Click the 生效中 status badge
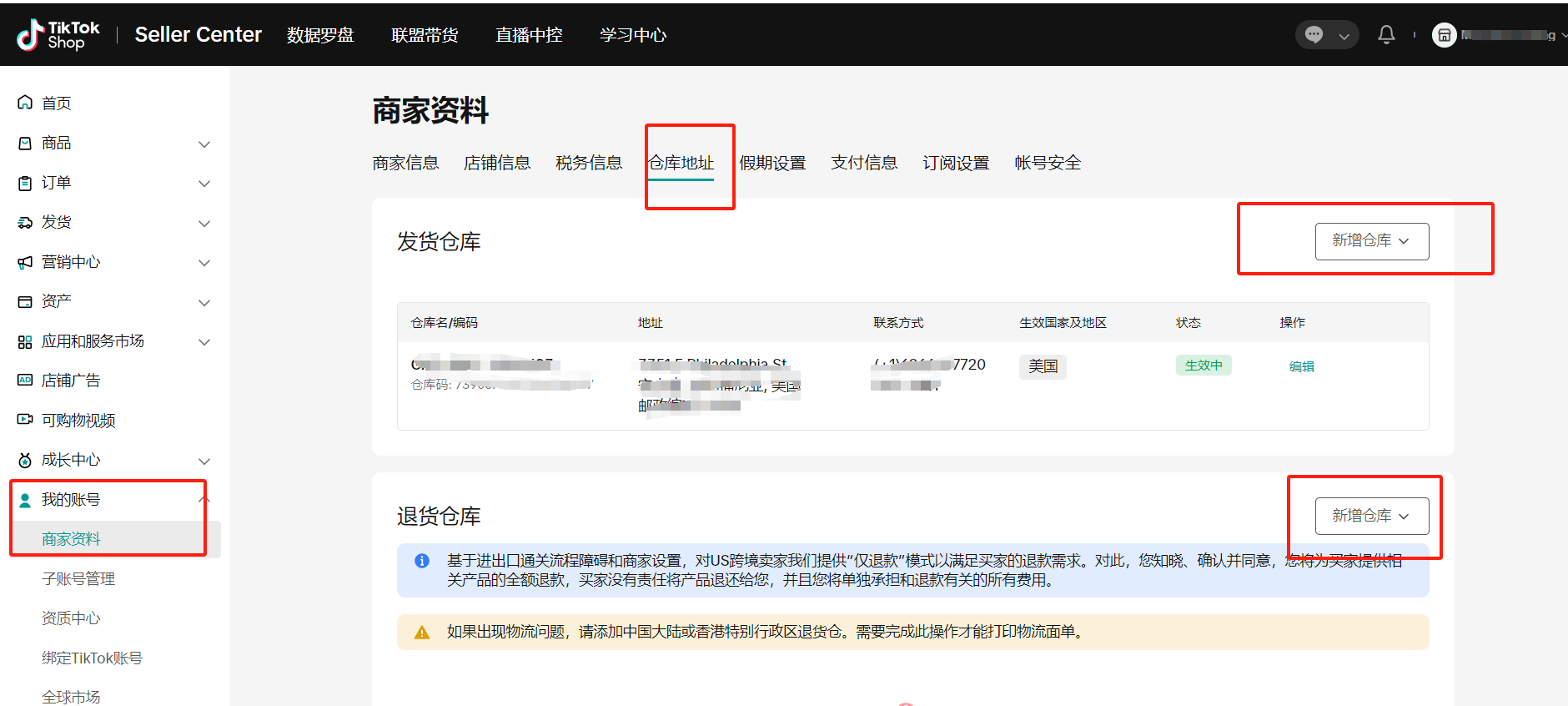 coord(1204,366)
